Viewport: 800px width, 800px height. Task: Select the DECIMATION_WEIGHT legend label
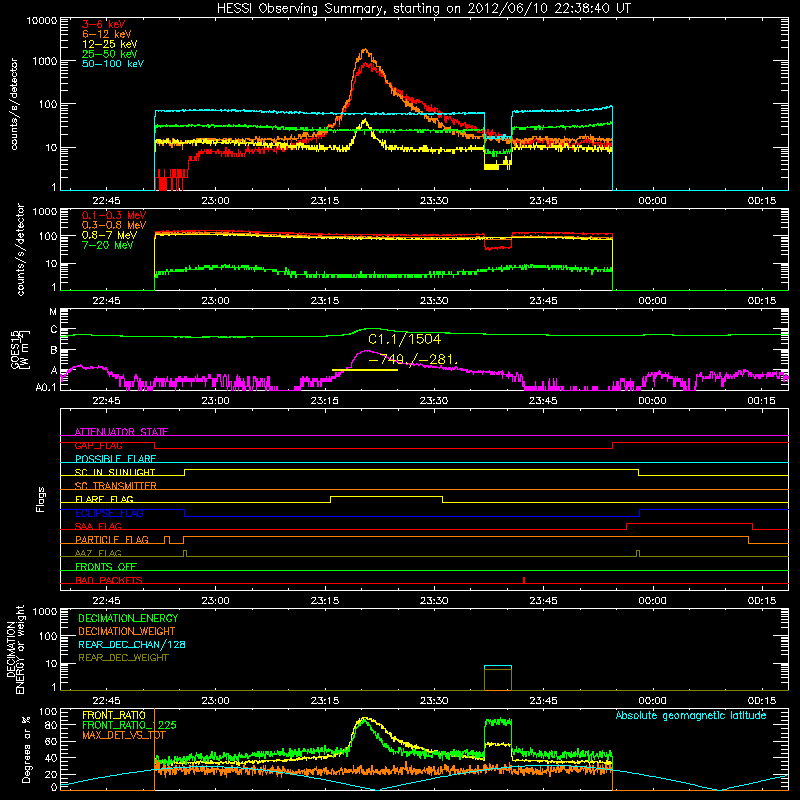coord(126,631)
